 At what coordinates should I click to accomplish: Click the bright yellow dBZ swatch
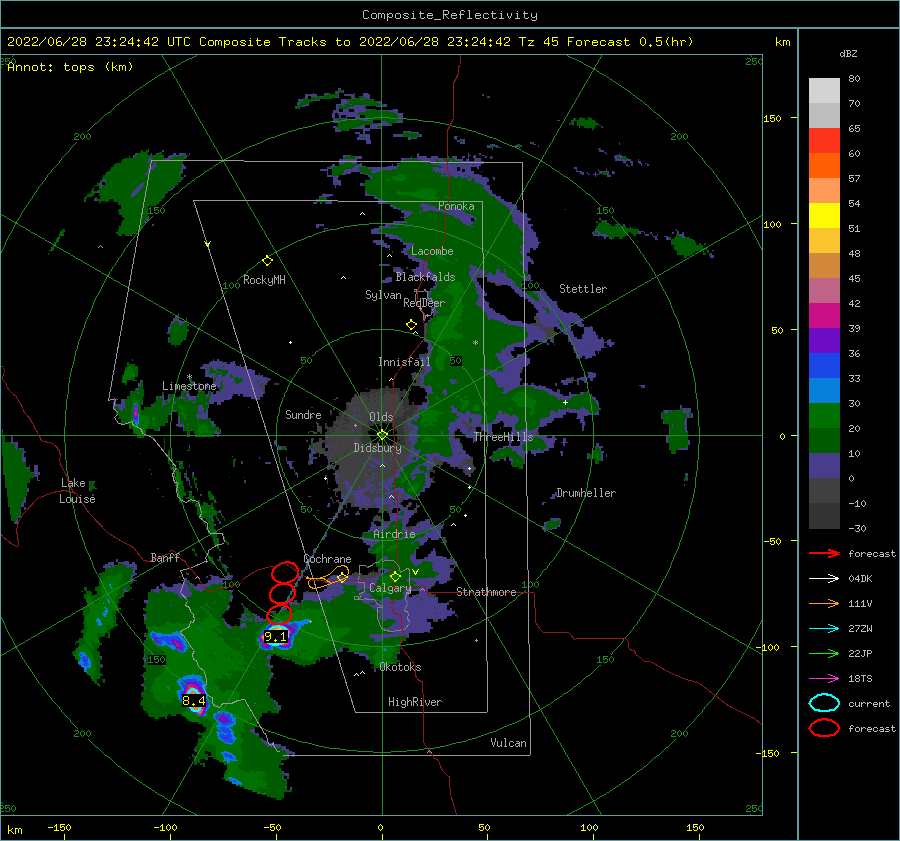824,215
